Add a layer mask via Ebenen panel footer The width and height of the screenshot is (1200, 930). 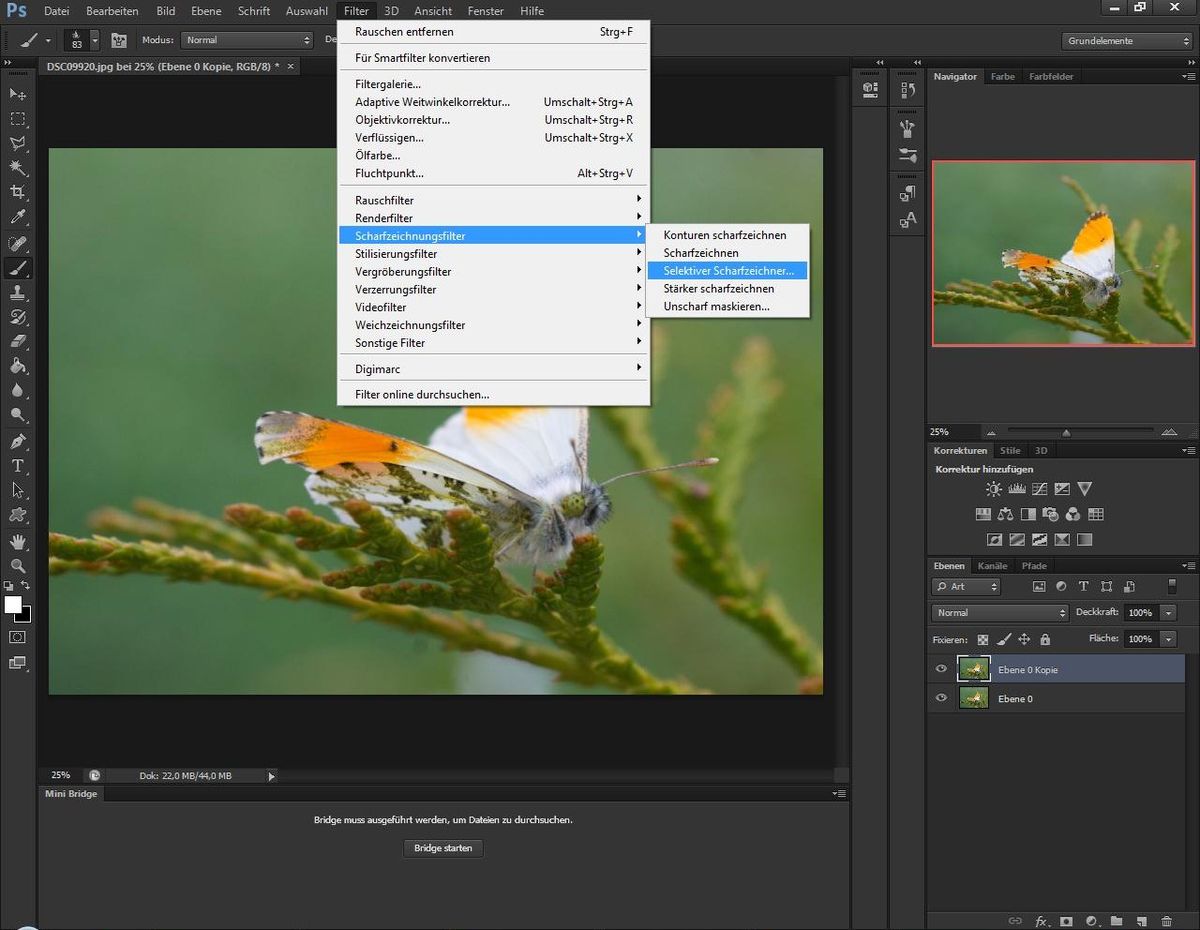pos(1066,921)
